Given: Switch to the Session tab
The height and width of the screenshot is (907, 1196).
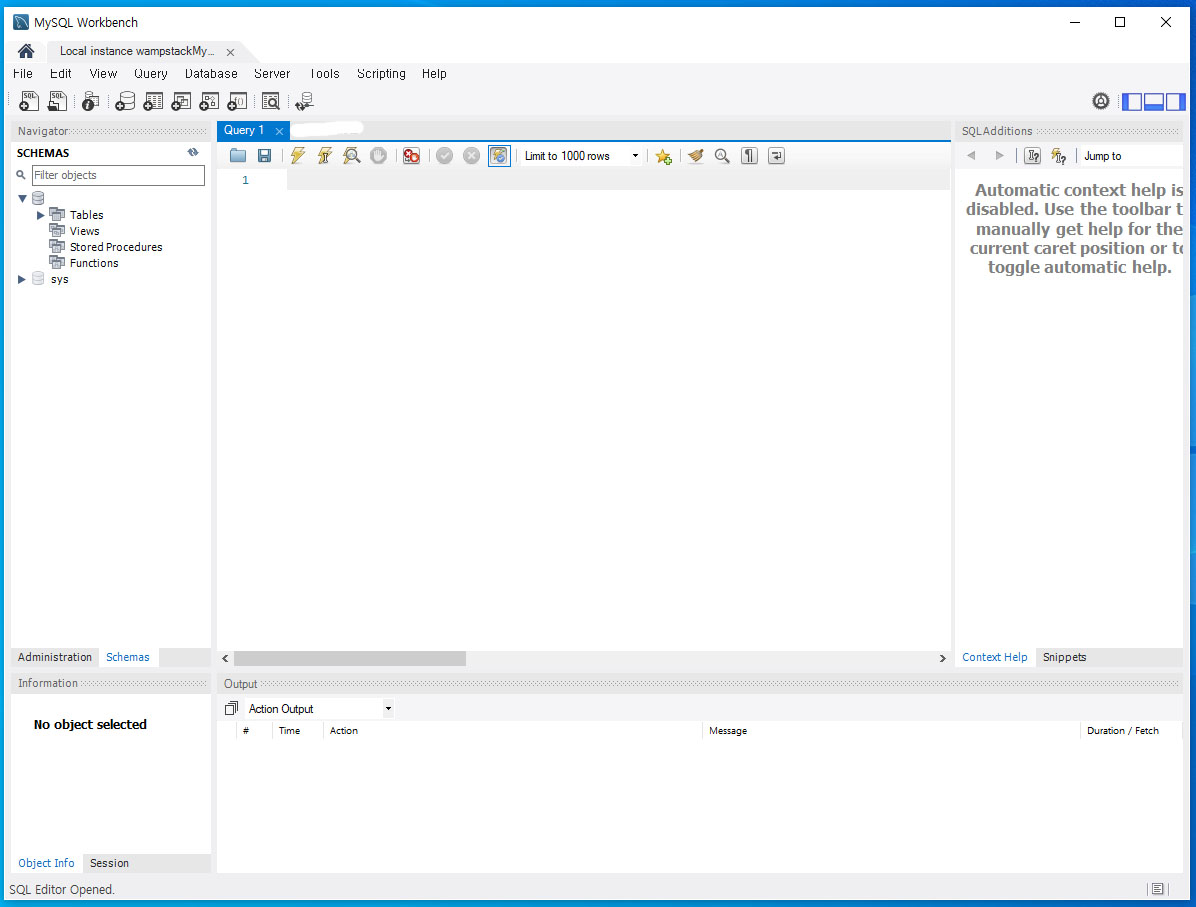Looking at the screenshot, I should click(109, 863).
